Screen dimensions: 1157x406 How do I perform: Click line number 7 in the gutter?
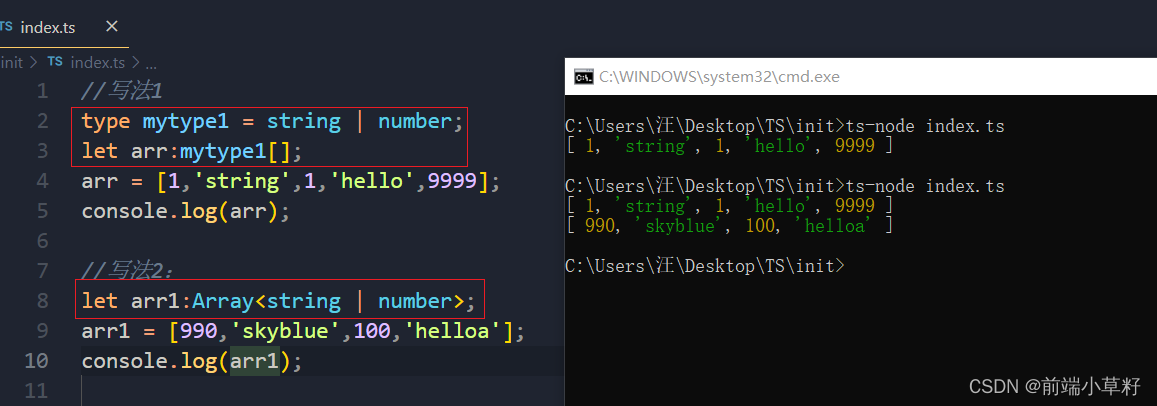[x=41, y=271]
